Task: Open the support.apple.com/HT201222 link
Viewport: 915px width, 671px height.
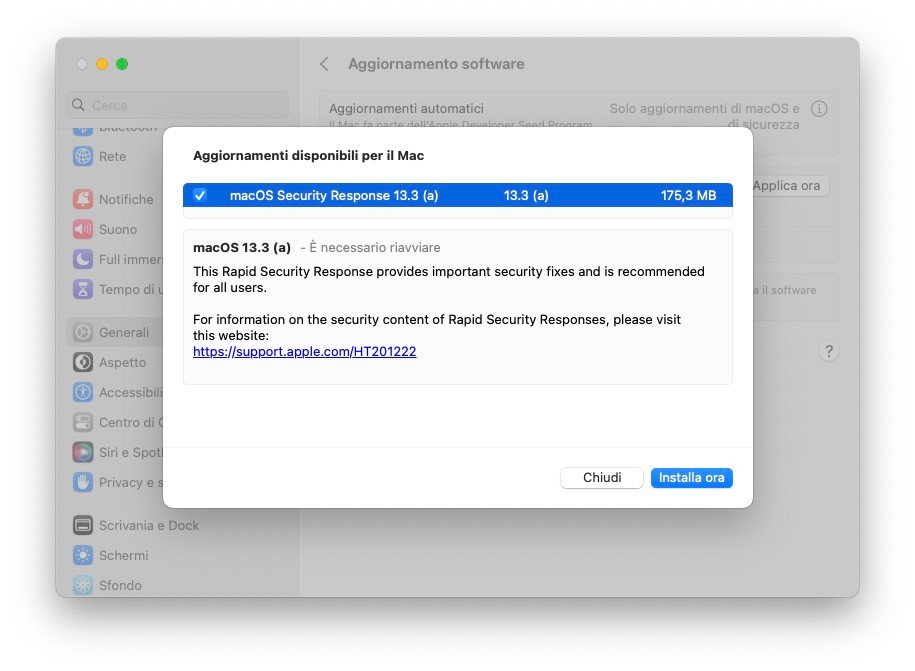Action: pos(305,351)
